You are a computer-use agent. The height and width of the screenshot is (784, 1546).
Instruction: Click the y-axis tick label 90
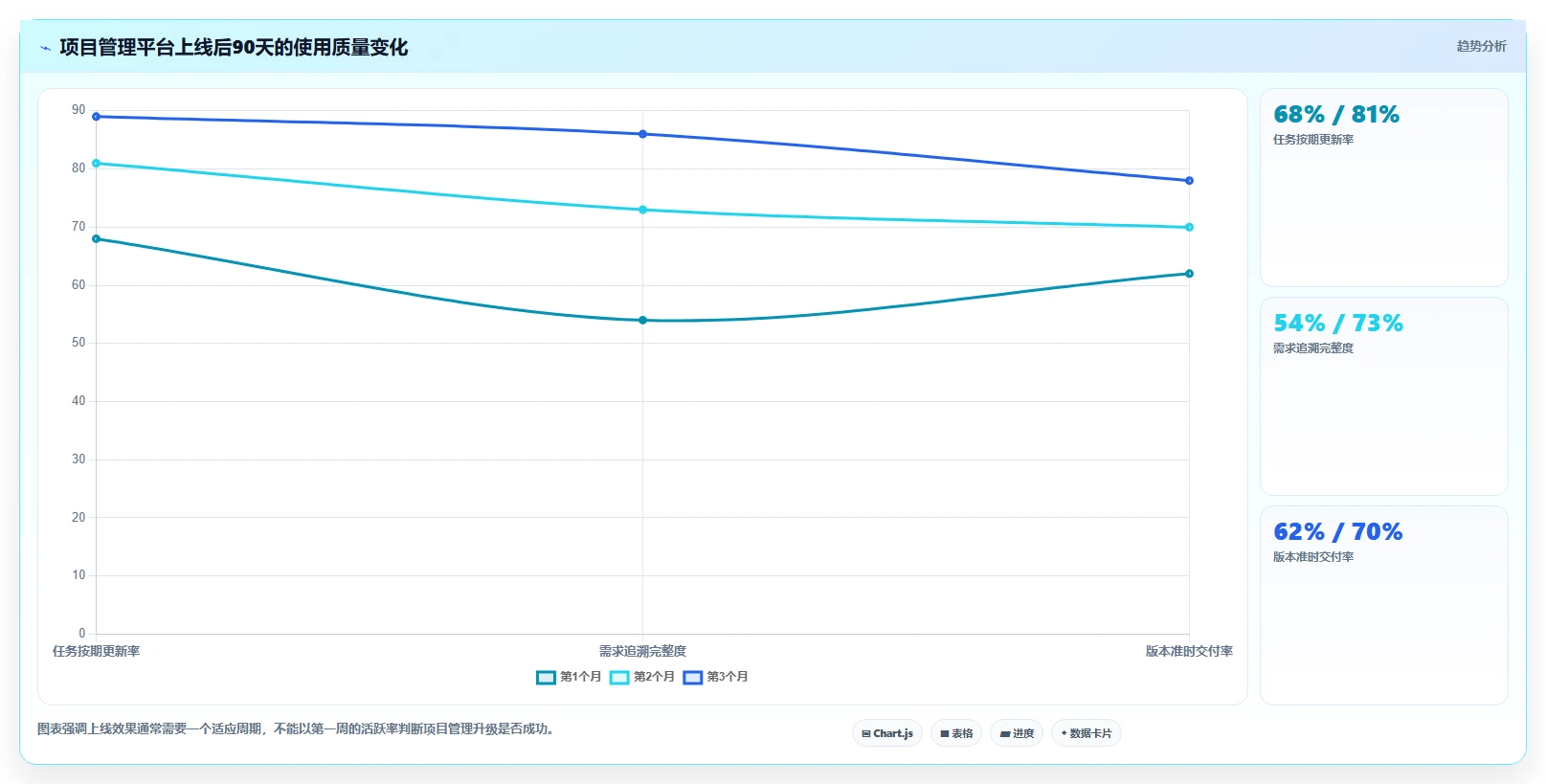pyautogui.click(x=78, y=110)
